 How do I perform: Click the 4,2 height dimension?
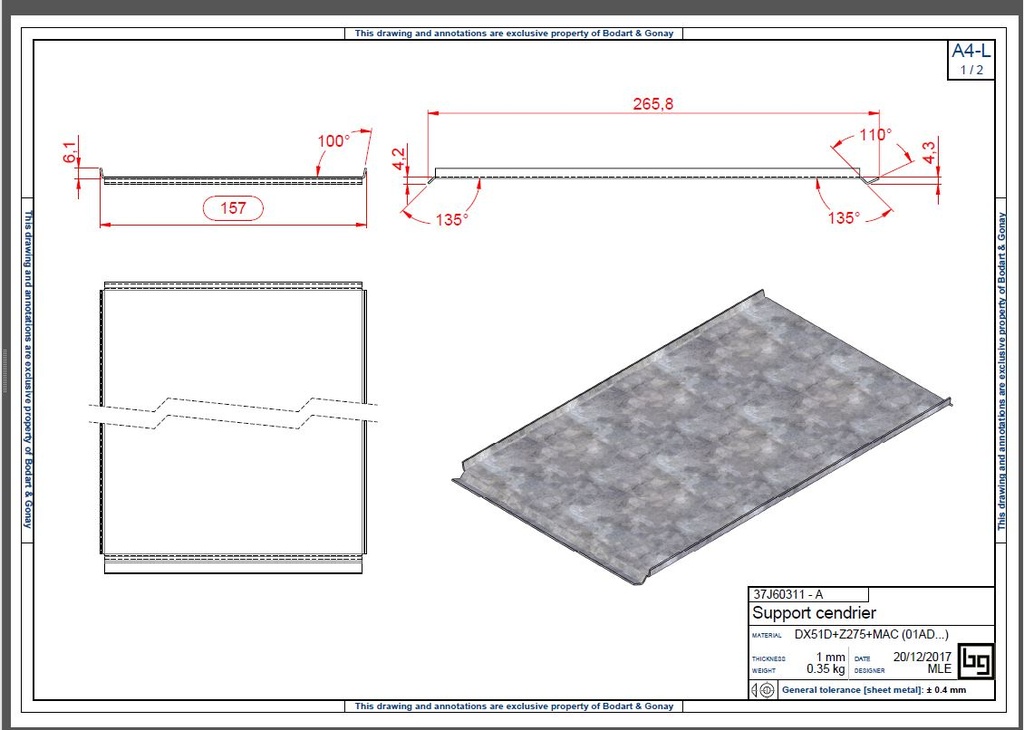(x=400, y=158)
